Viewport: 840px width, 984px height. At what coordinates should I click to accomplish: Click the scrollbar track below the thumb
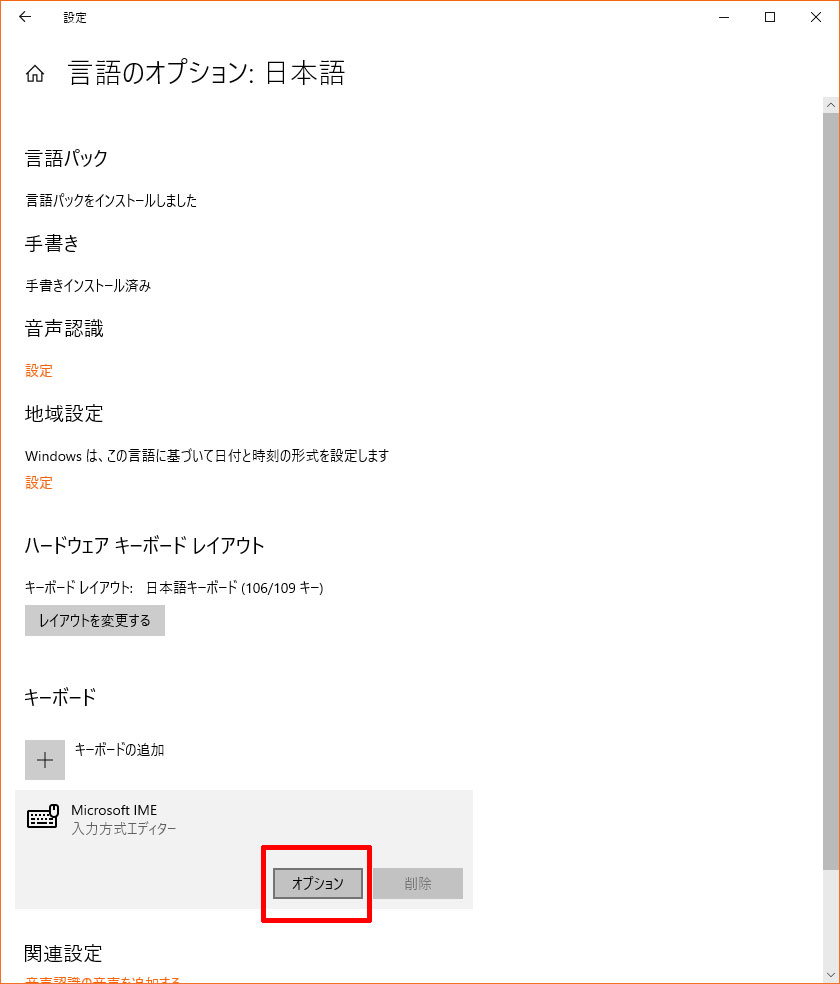831,918
